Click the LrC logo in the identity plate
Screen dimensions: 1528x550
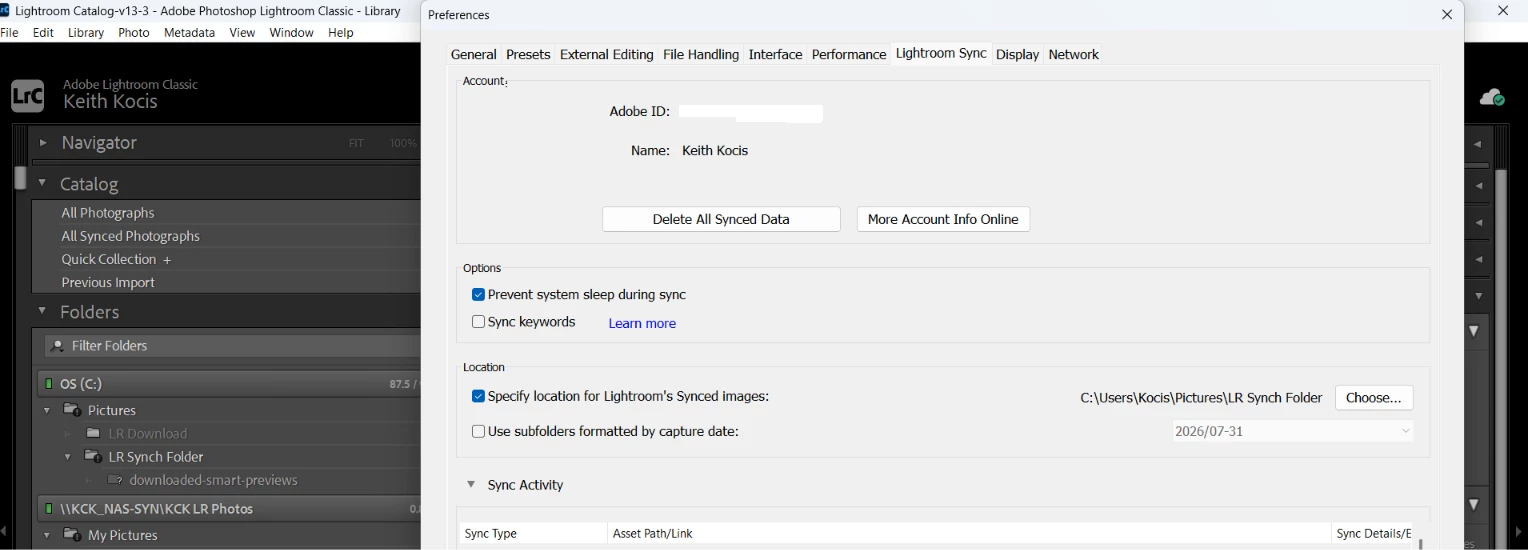pos(28,96)
